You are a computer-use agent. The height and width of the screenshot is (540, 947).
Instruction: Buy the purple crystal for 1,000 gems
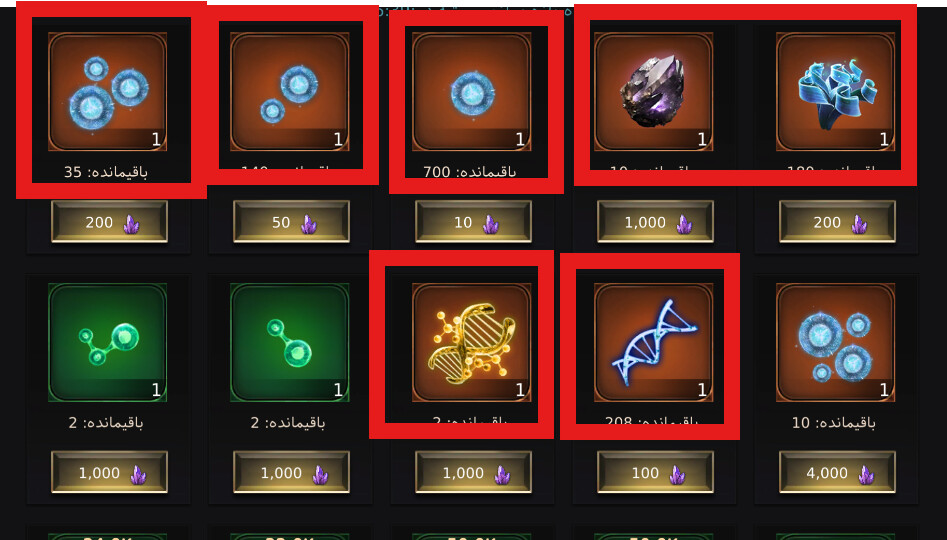655,222
